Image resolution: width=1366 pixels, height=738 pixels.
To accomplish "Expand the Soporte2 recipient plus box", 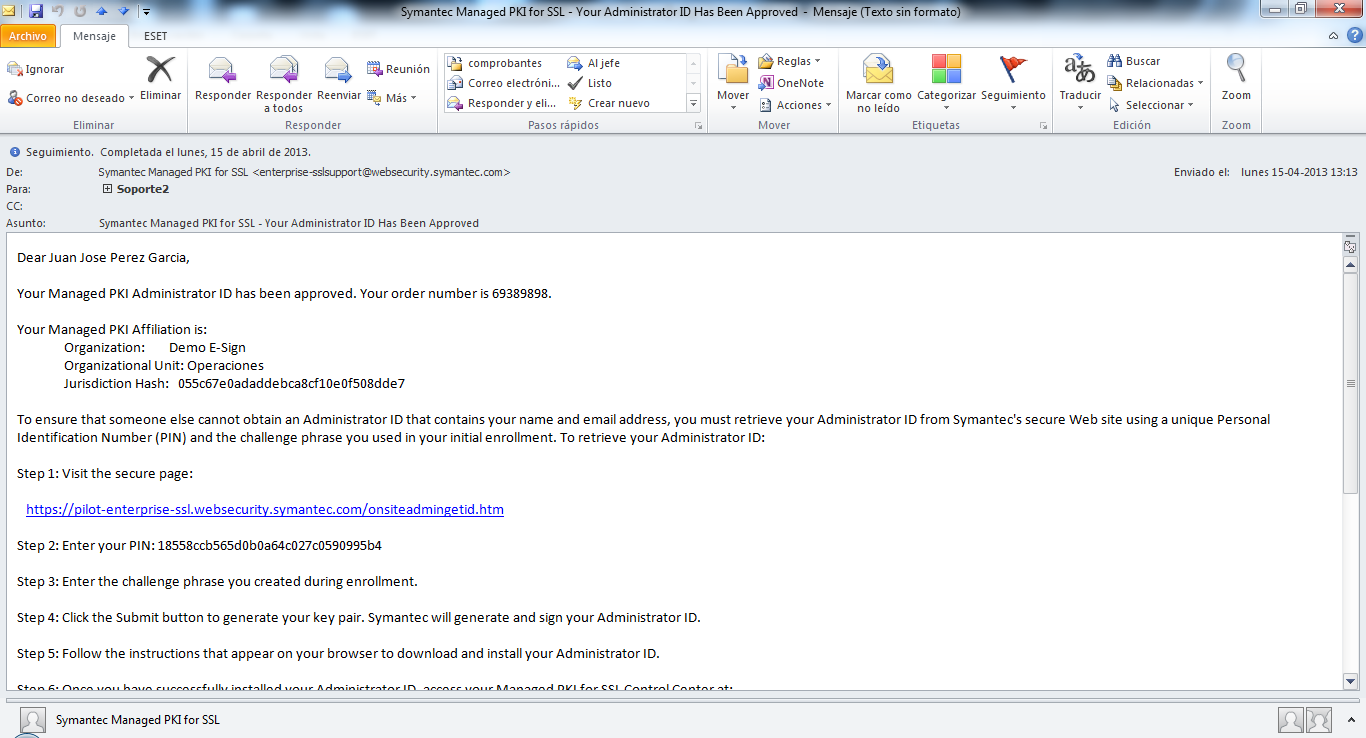I will click(107, 188).
